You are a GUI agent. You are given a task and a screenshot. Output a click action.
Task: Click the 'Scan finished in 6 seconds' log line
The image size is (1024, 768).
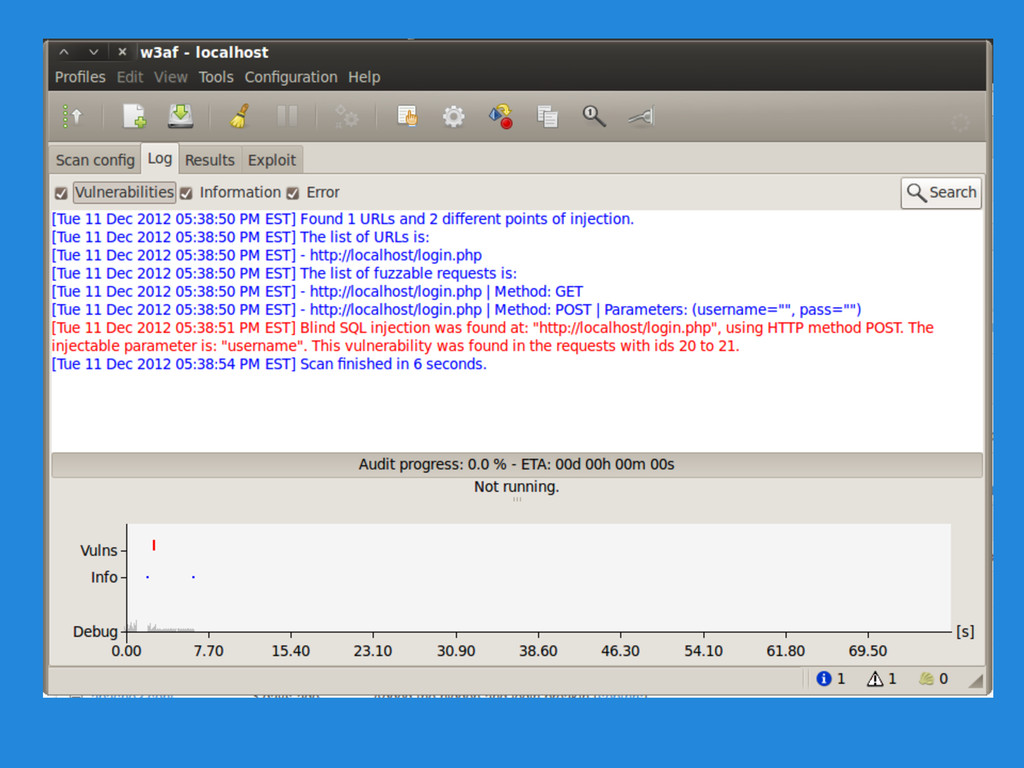point(269,364)
